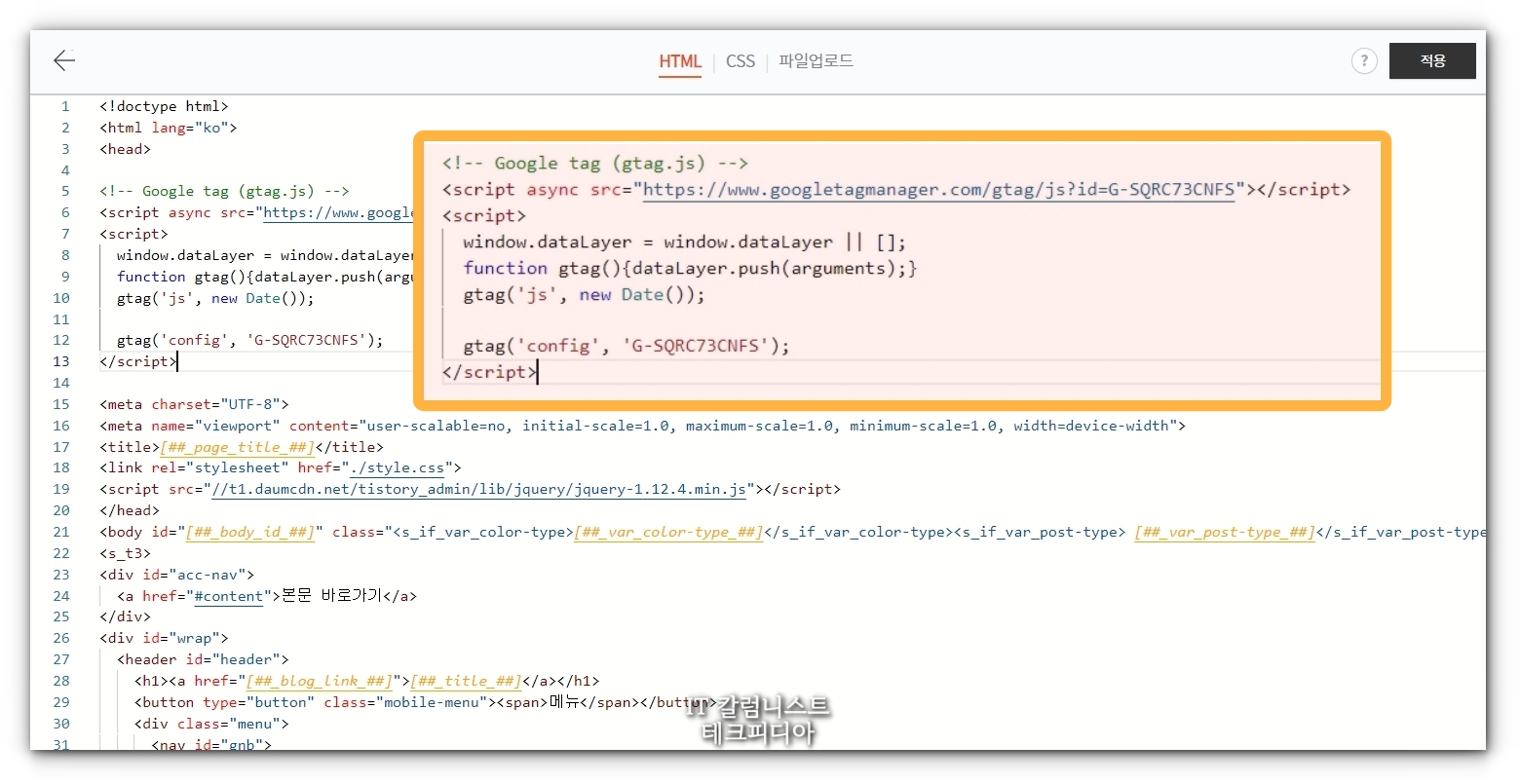Click line number 1 in gutter
The height and width of the screenshot is (784, 1520).
(x=65, y=106)
